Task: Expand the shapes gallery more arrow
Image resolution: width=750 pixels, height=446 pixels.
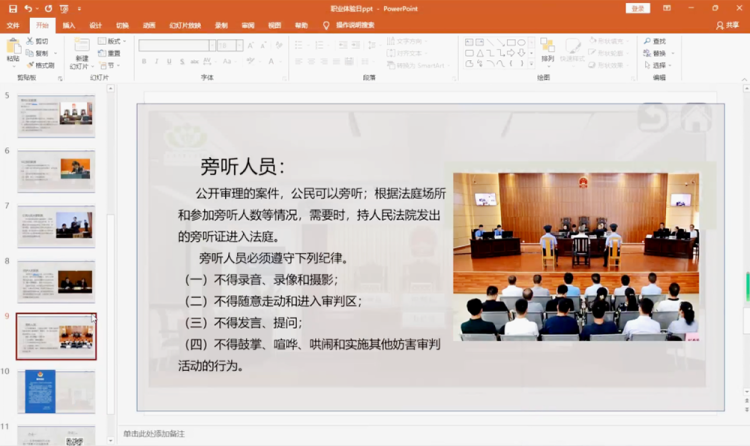Action: pyautogui.click(x=529, y=65)
